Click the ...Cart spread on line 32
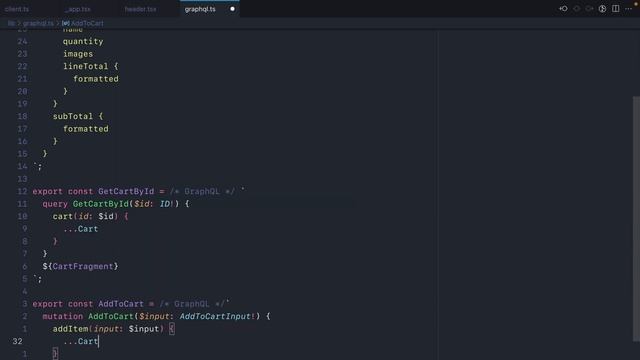 click(80, 341)
